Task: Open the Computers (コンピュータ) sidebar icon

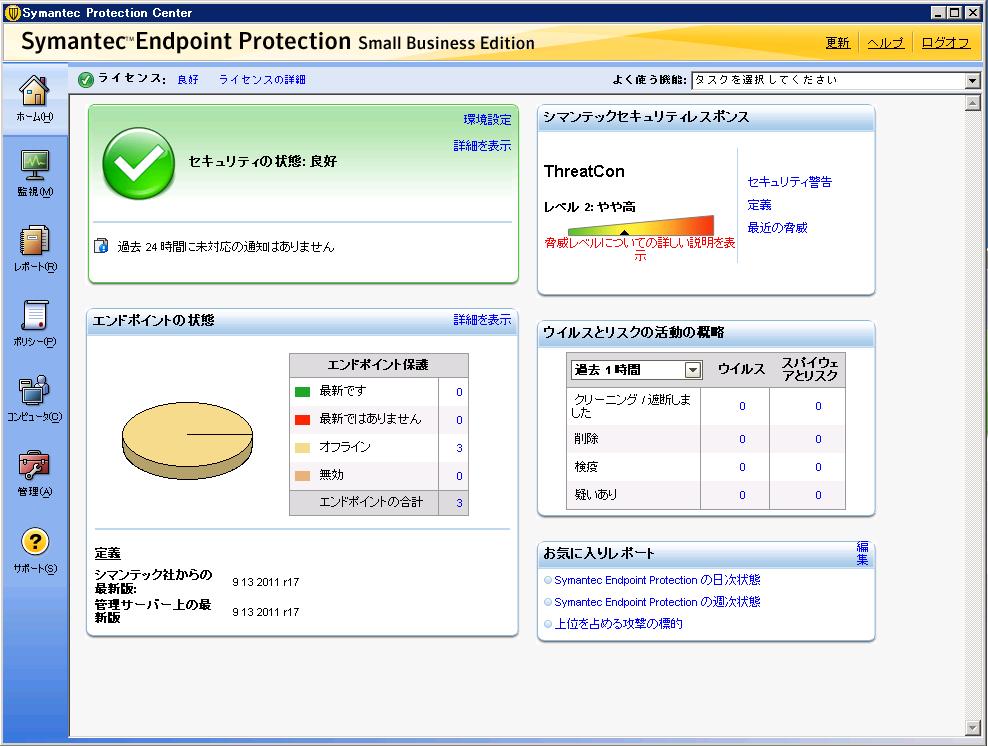Action: (34, 389)
